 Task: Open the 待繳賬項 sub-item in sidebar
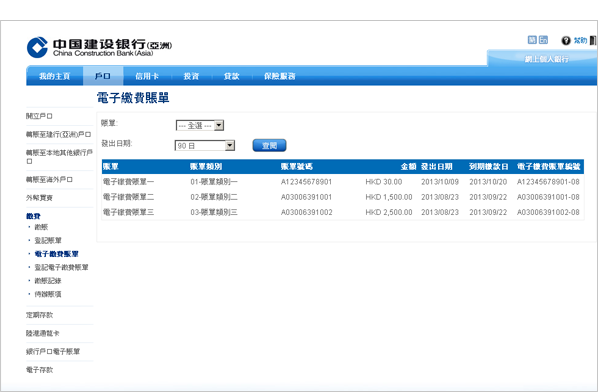pos(48,294)
